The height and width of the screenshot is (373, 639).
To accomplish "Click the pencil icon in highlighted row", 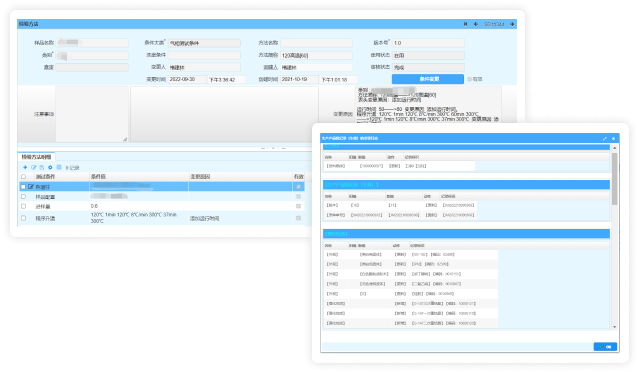I will (x=31, y=187).
